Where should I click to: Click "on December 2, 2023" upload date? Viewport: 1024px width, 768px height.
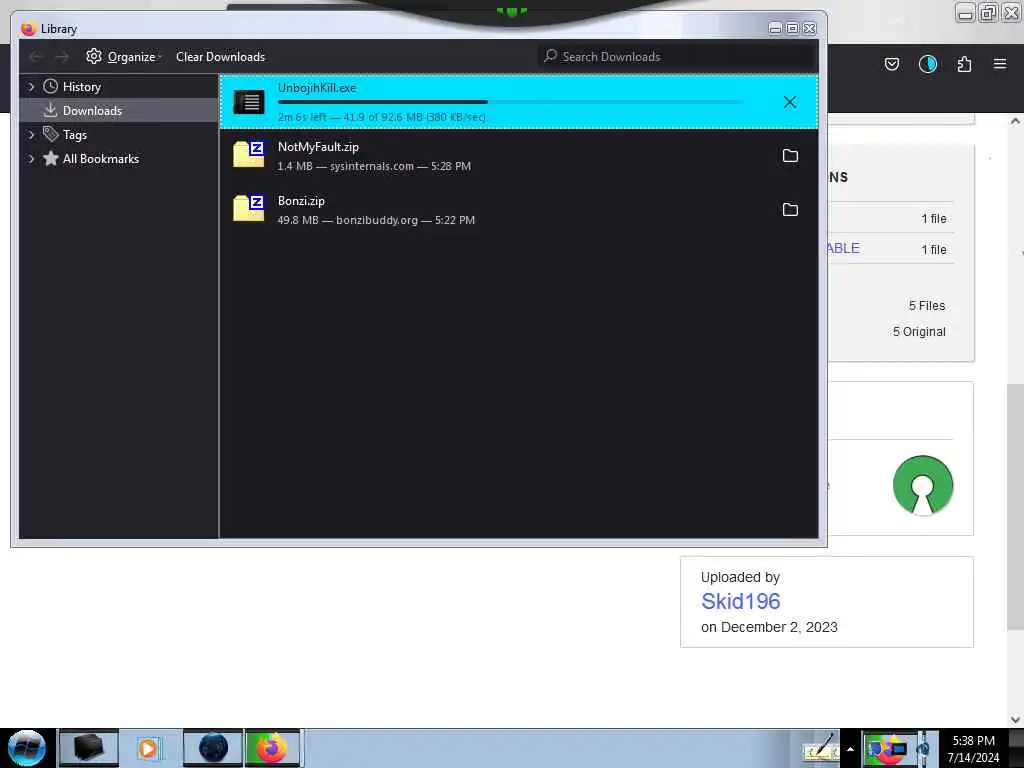(769, 628)
